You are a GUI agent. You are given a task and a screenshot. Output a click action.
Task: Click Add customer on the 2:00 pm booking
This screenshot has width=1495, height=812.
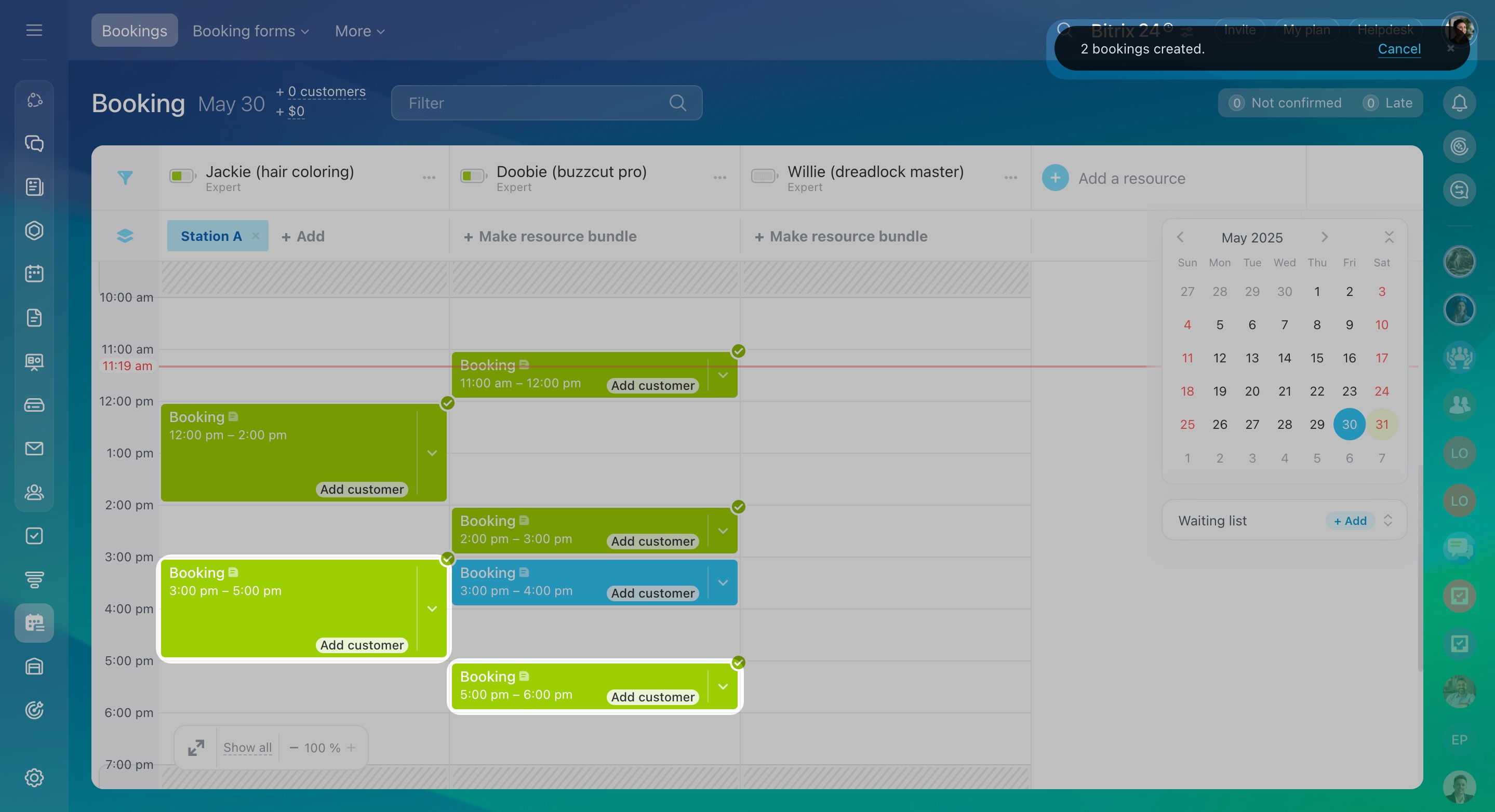click(x=652, y=541)
